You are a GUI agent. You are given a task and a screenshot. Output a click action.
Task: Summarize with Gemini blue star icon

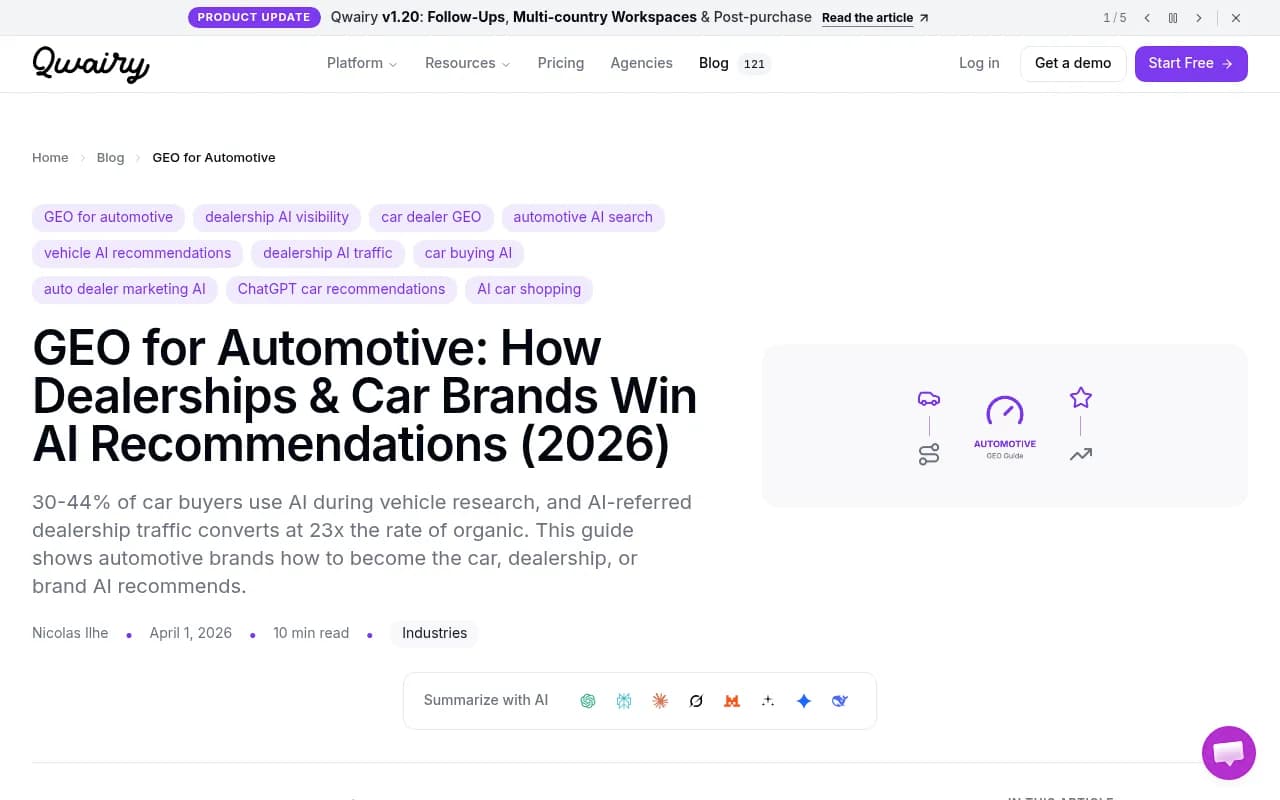pyautogui.click(x=804, y=701)
